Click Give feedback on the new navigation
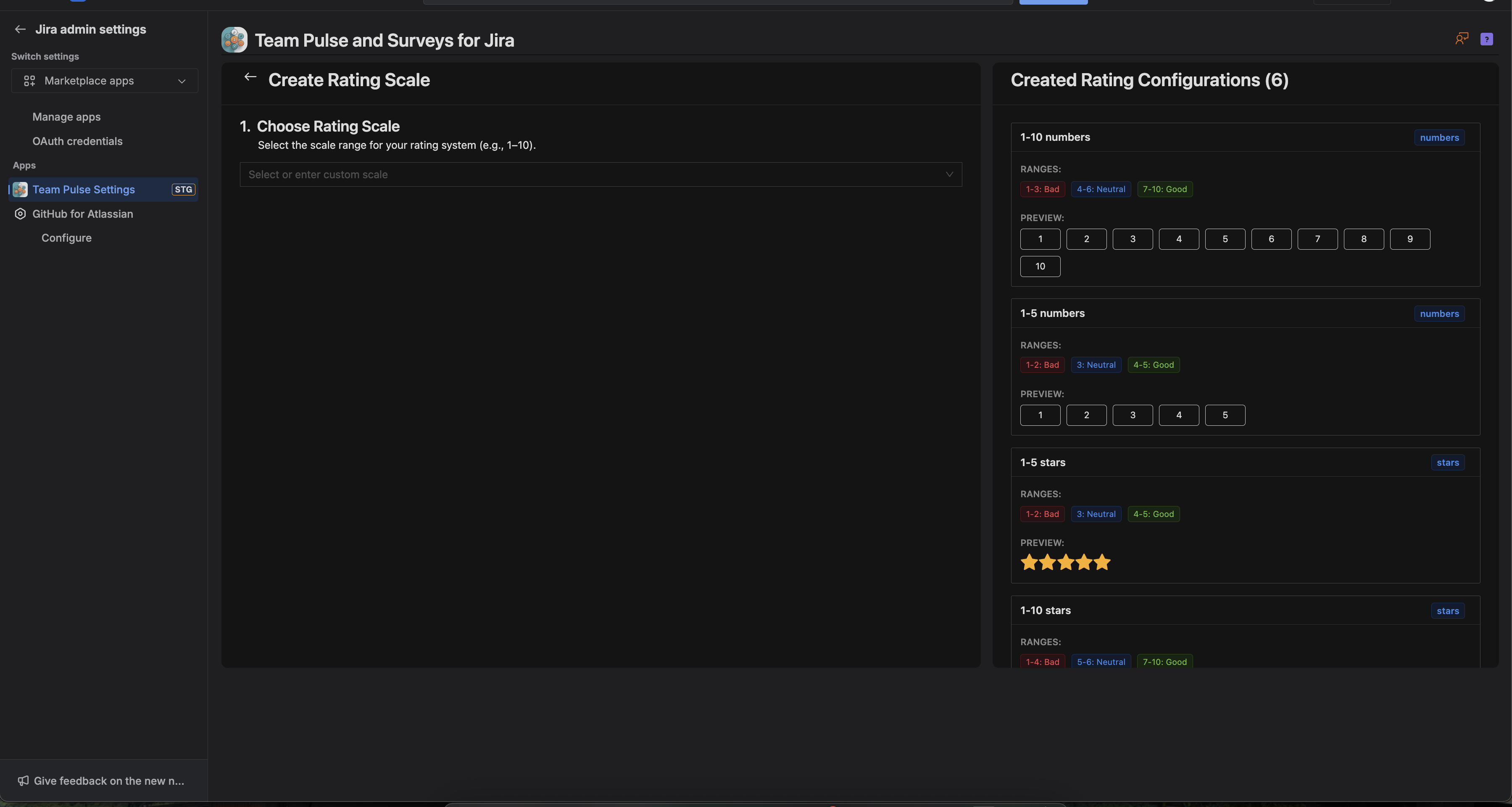 point(108,781)
